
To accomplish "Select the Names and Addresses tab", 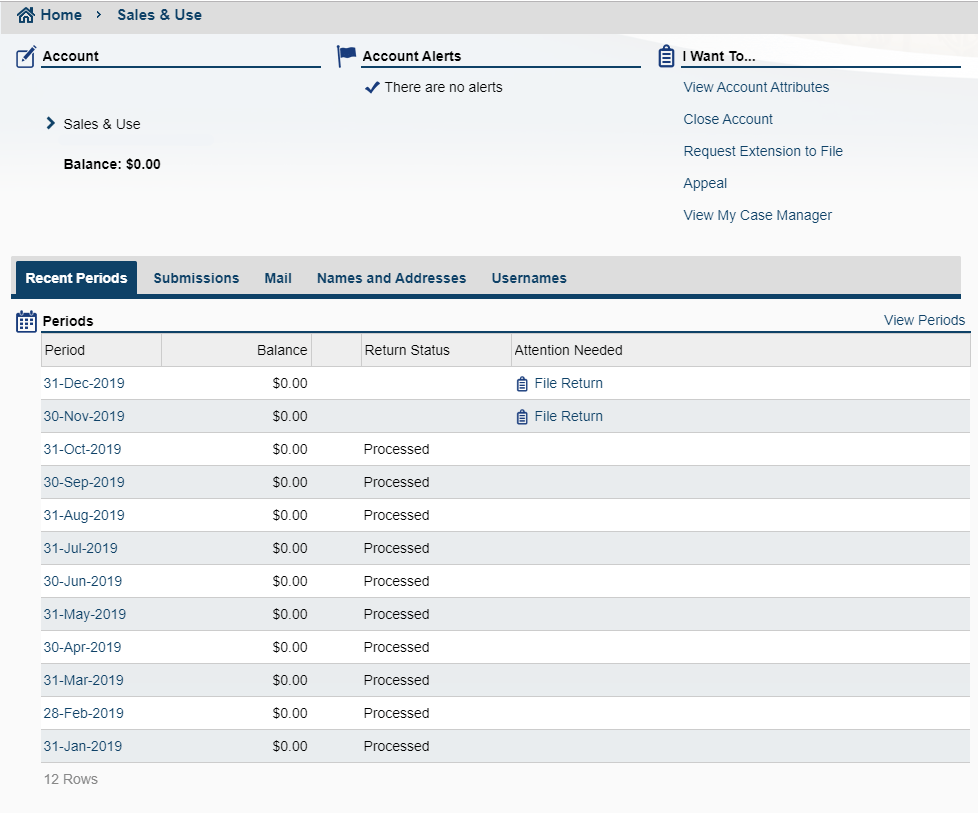I will coord(391,278).
